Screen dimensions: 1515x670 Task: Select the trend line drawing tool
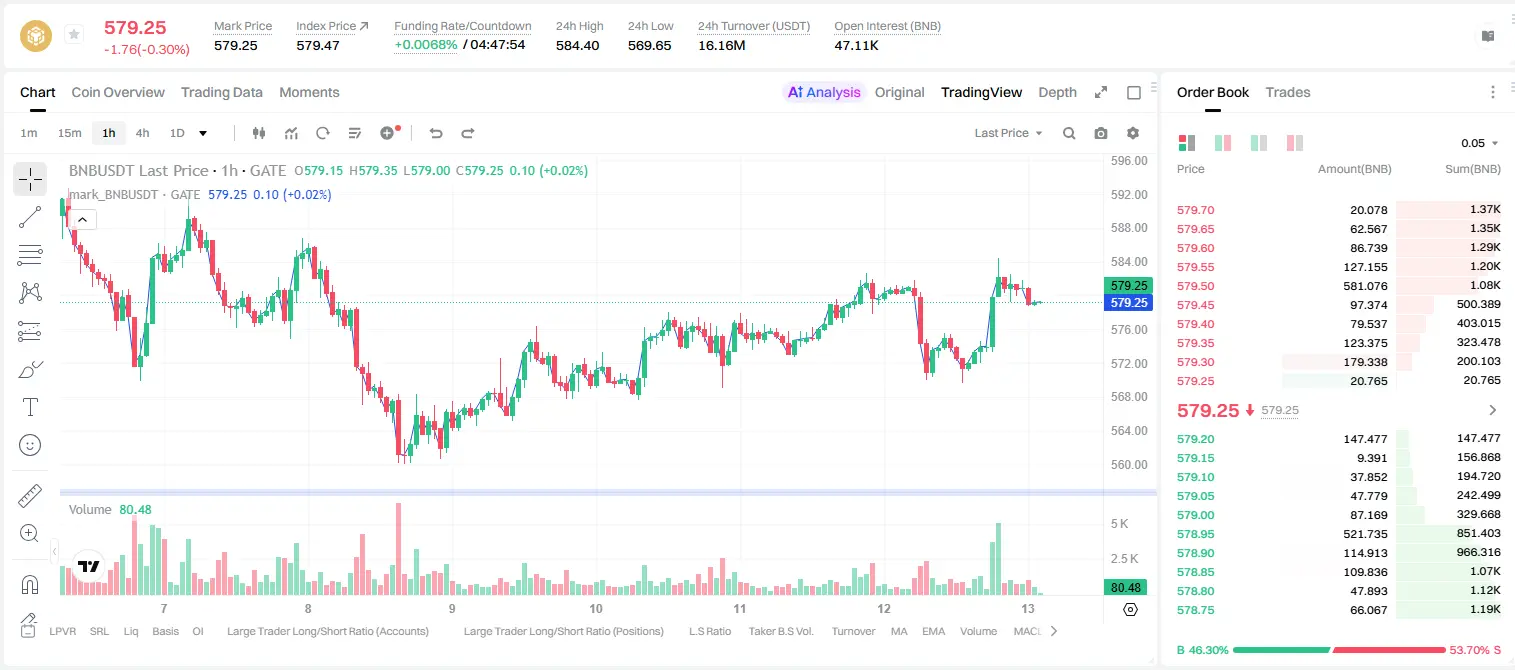point(30,217)
